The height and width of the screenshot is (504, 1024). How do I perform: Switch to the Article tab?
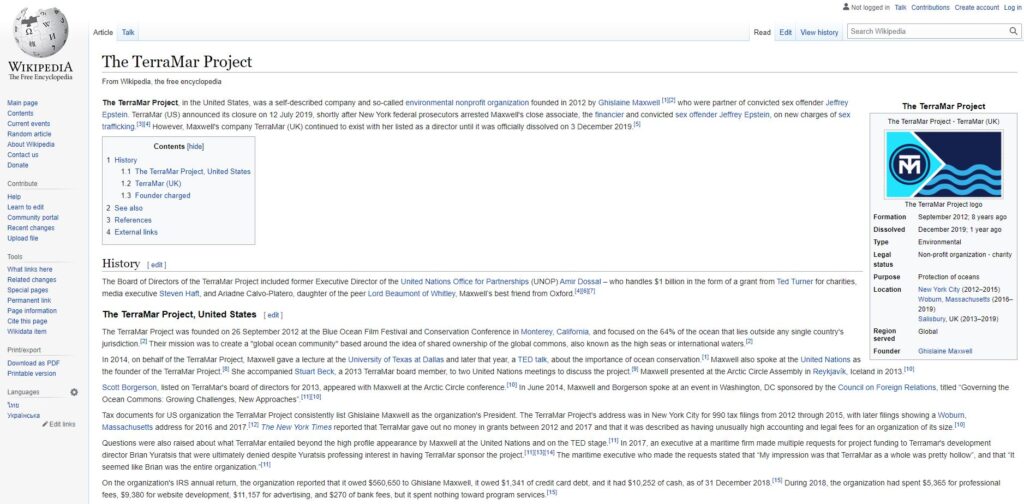(x=103, y=32)
